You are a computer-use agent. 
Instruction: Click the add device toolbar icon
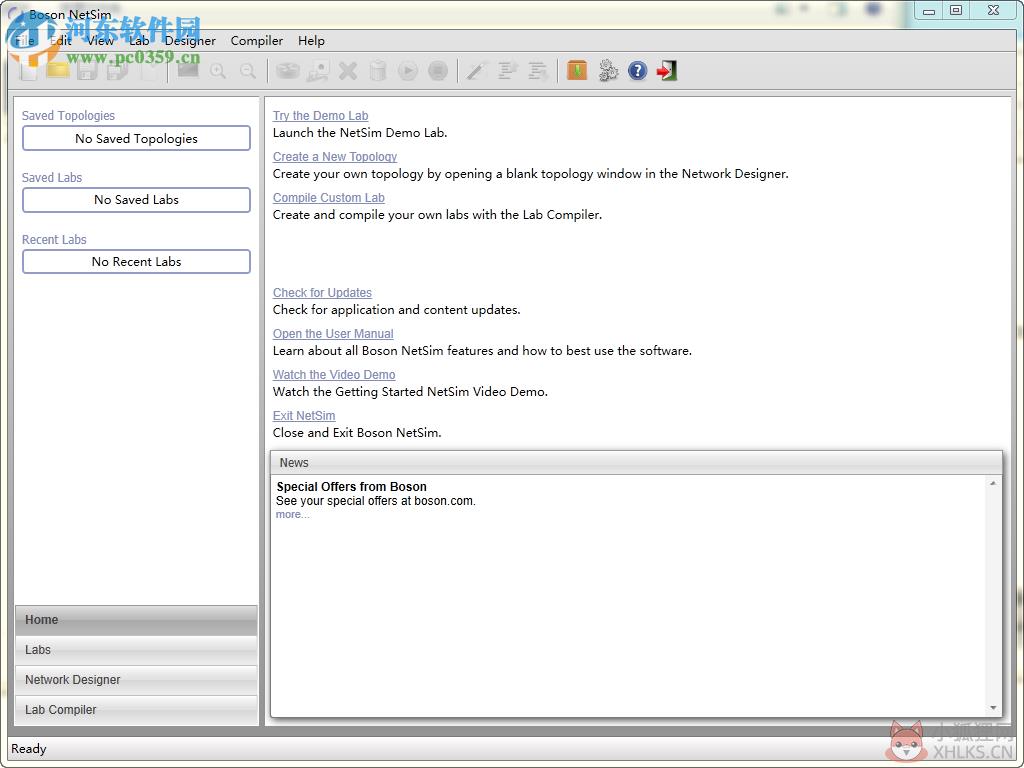(318, 71)
